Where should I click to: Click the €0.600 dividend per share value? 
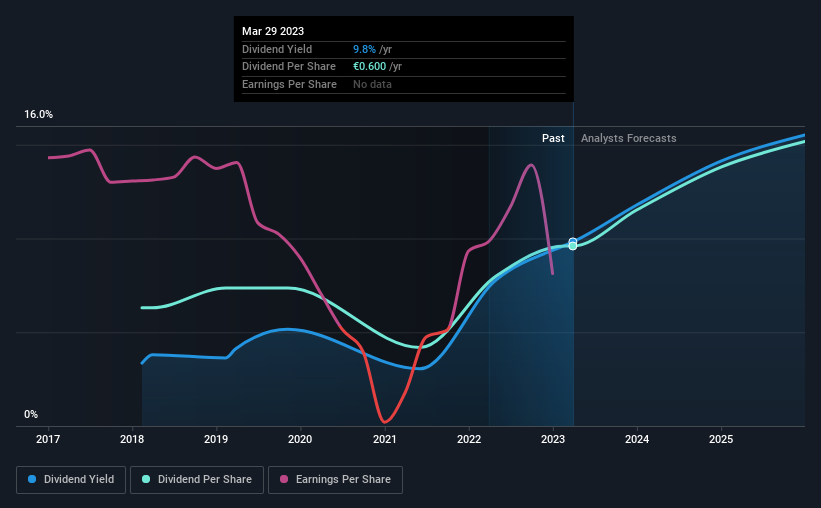pos(370,67)
